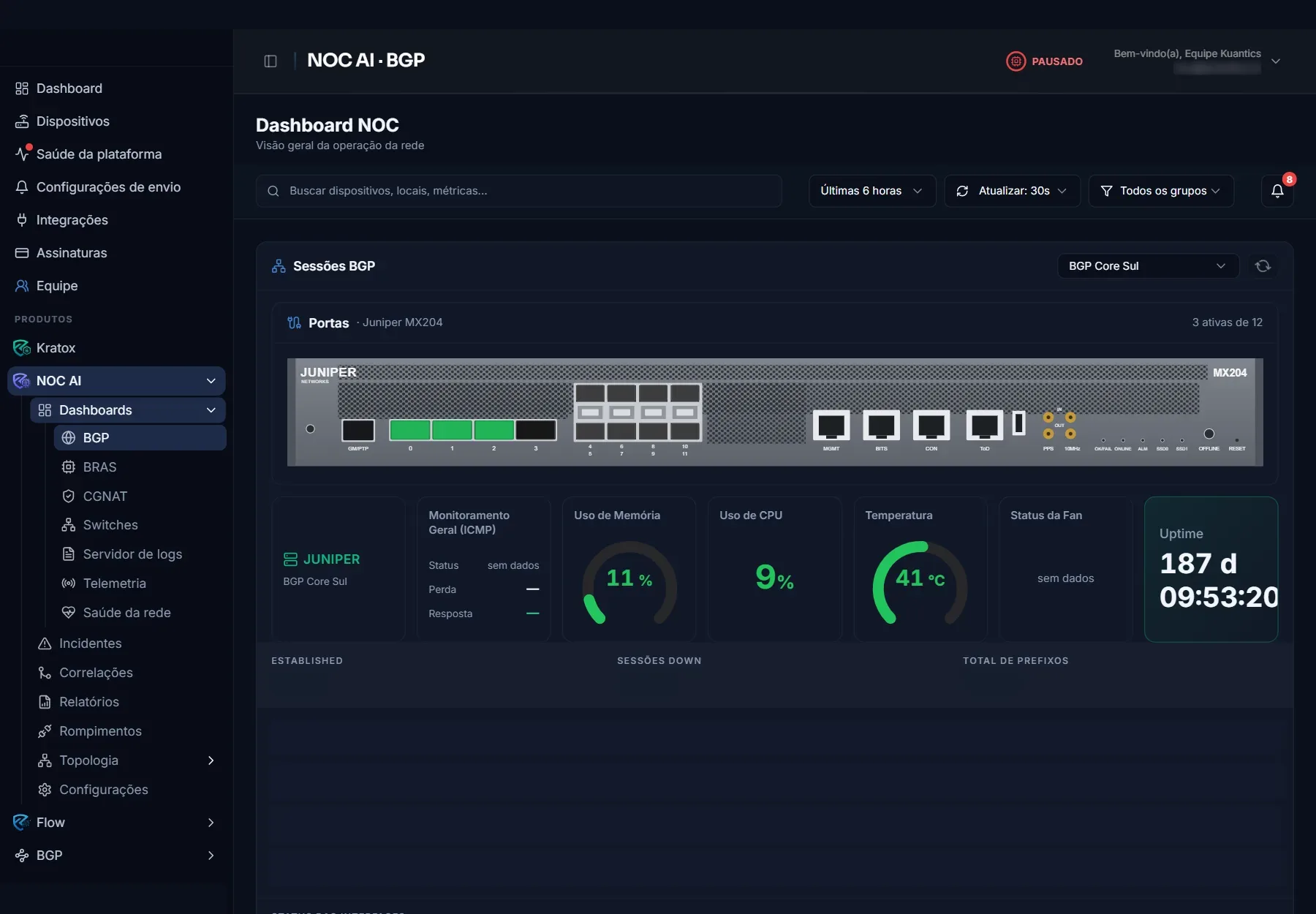Open the Relatórios report icon
This screenshot has height=914, width=1316.
pos(45,702)
